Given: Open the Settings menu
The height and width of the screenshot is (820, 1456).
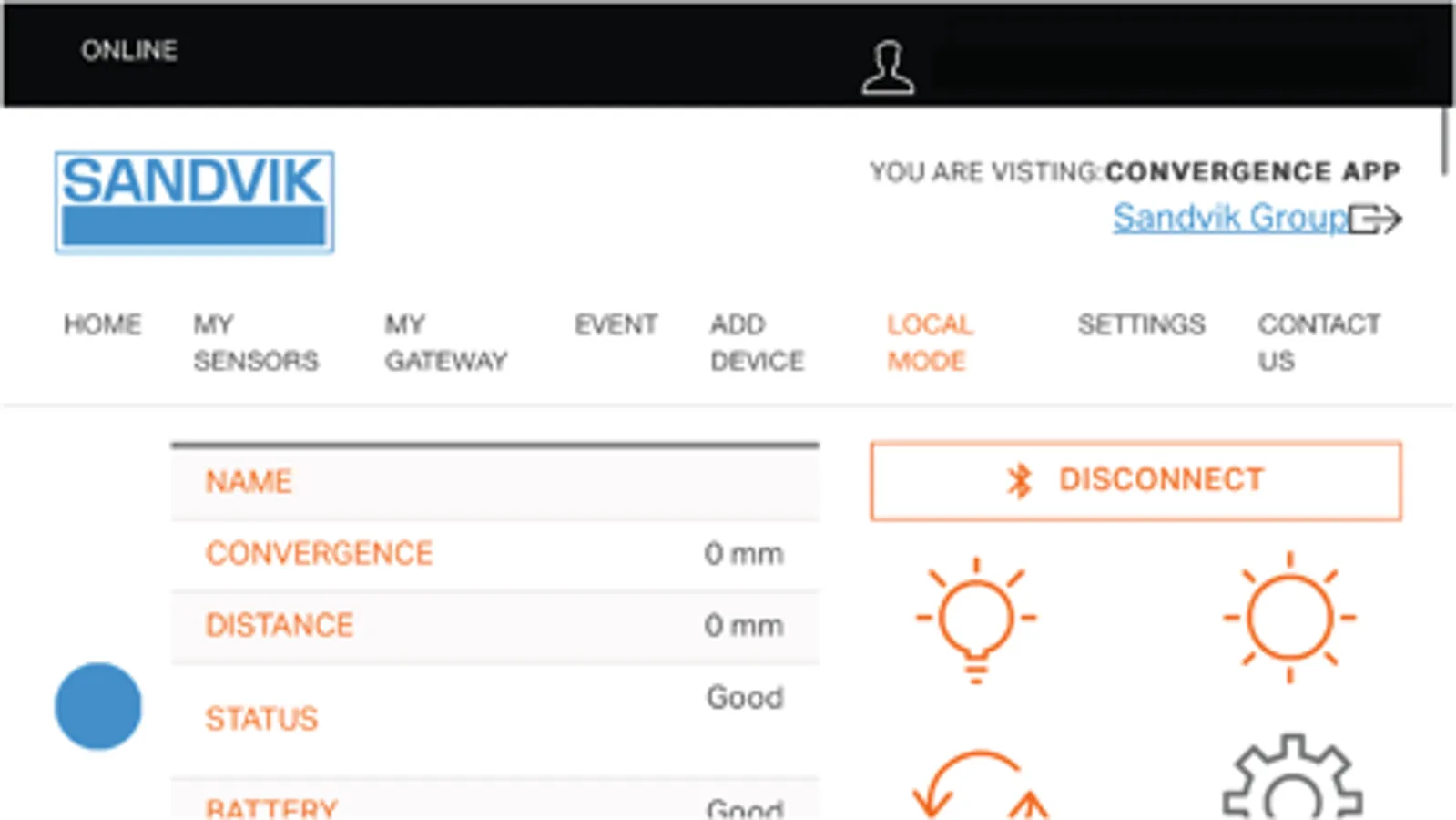Looking at the screenshot, I should pyautogui.click(x=1141, y=324).
